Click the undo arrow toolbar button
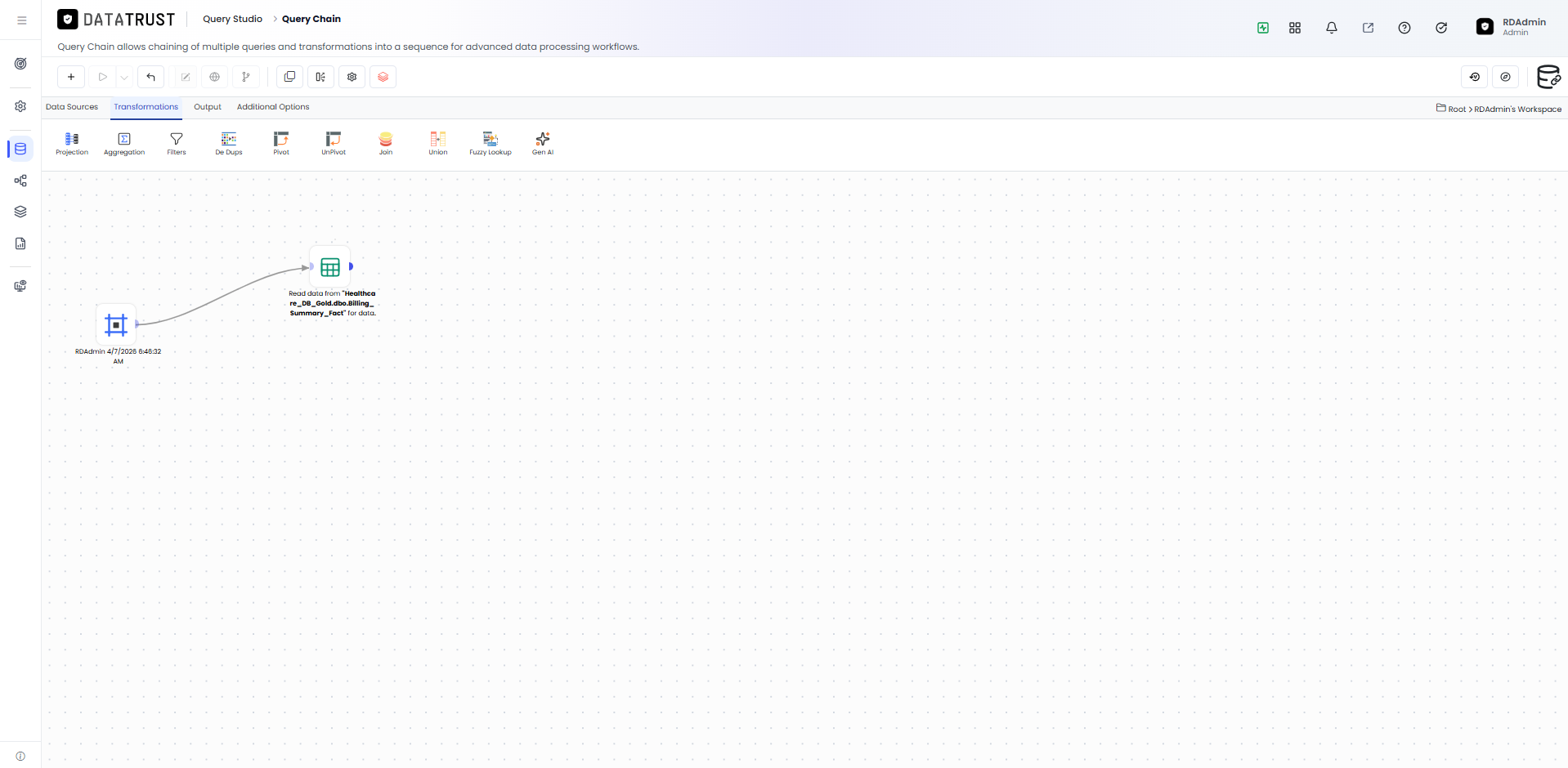This screenshot has height=768, width=1568. click(x=151, y=77)
